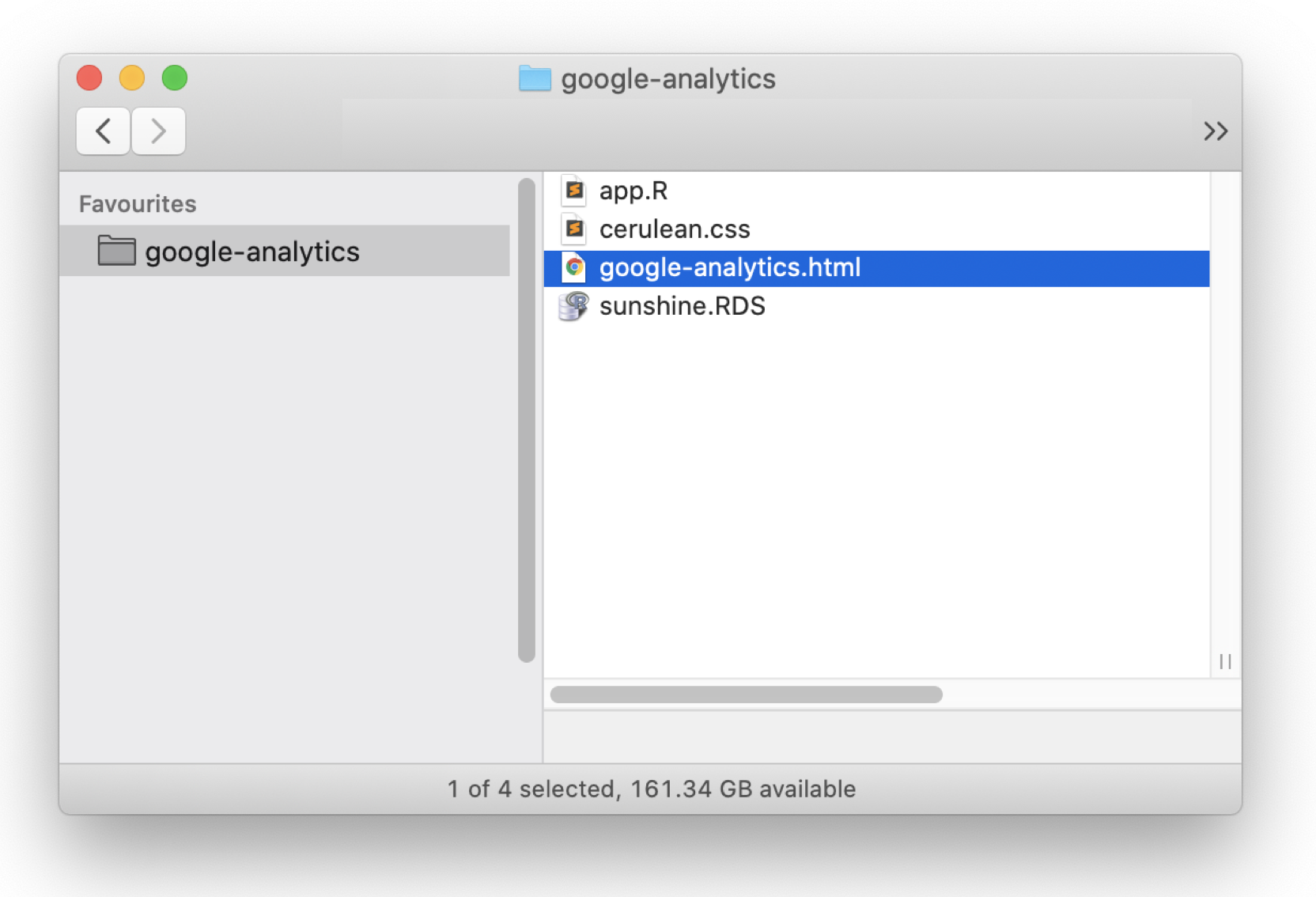Viewport: 1316px width, 897px height.
Task: Click the code file icon beside cerulean.css
Action: pos(574,229)
